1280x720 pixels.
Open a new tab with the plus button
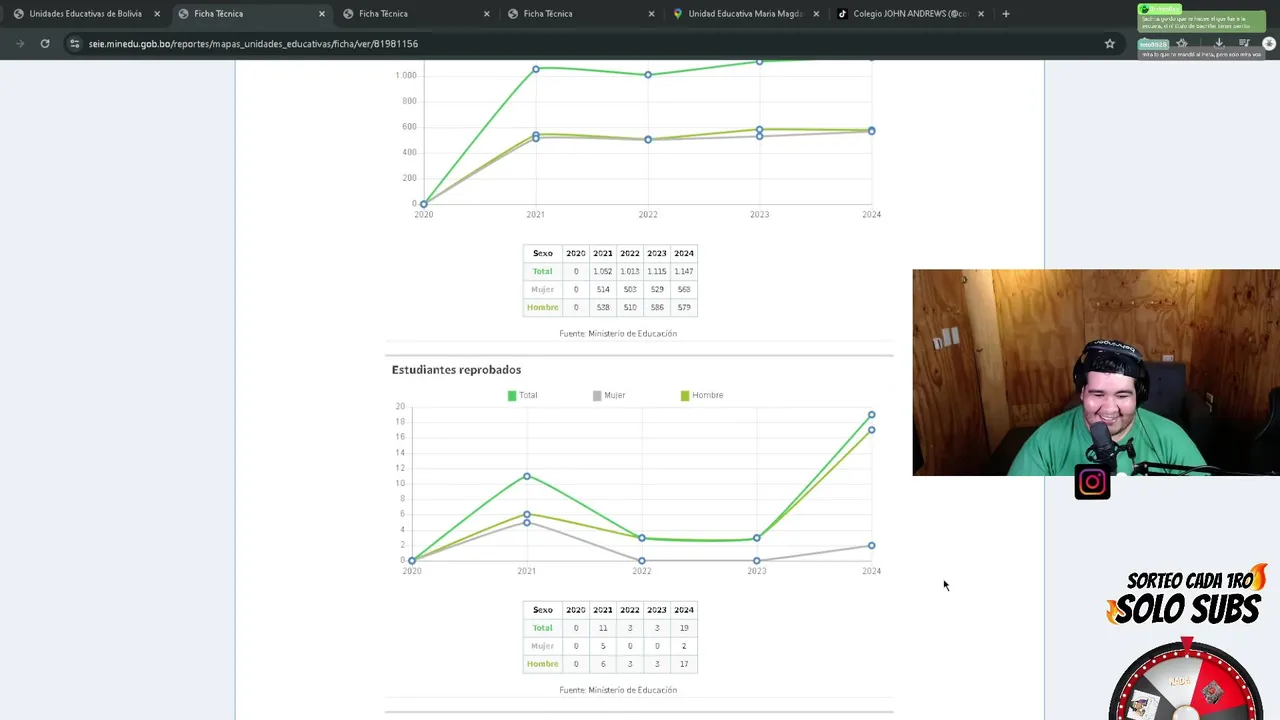point(1005,14)
